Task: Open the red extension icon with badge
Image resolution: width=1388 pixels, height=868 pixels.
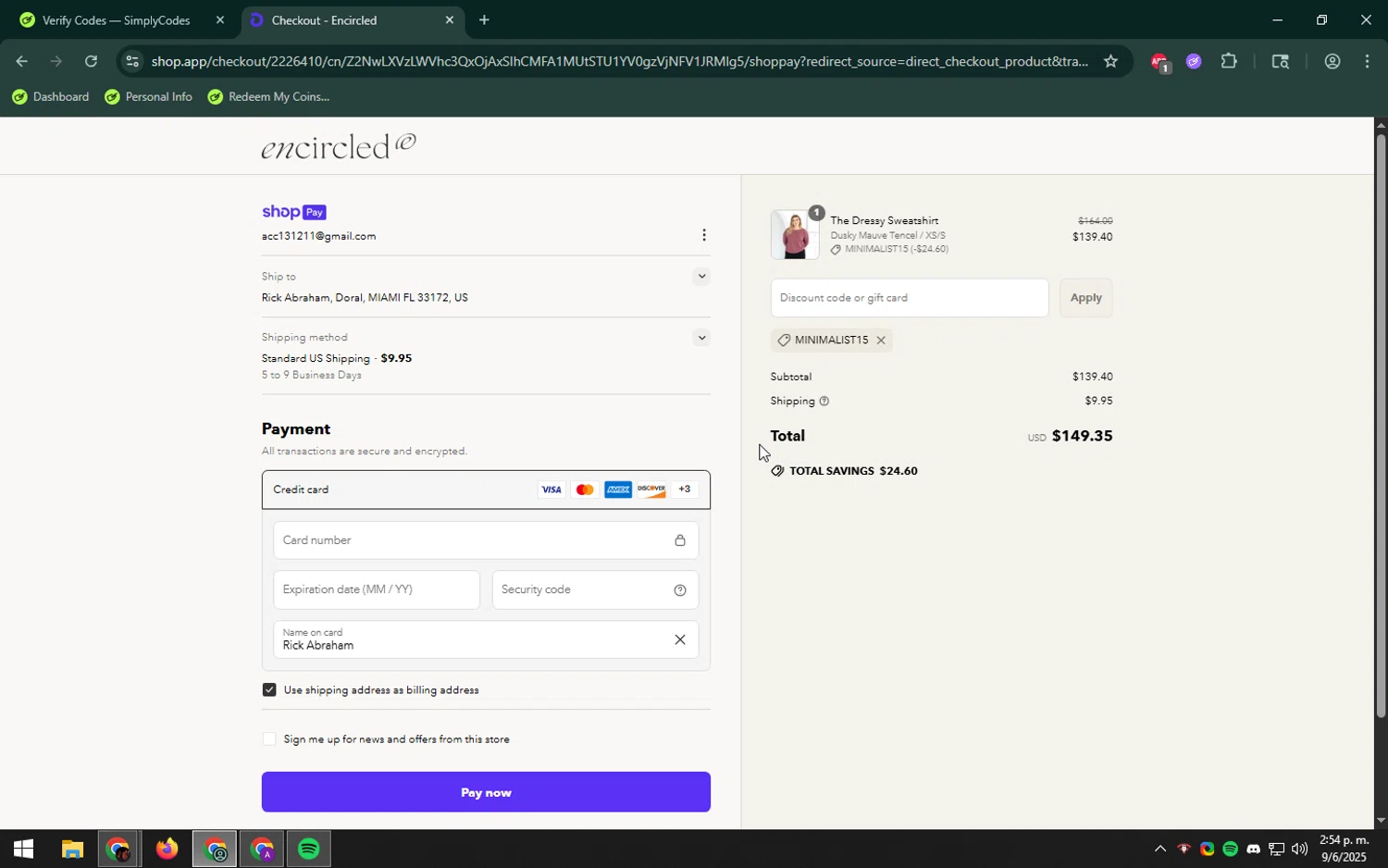Action: (1159, 62)
